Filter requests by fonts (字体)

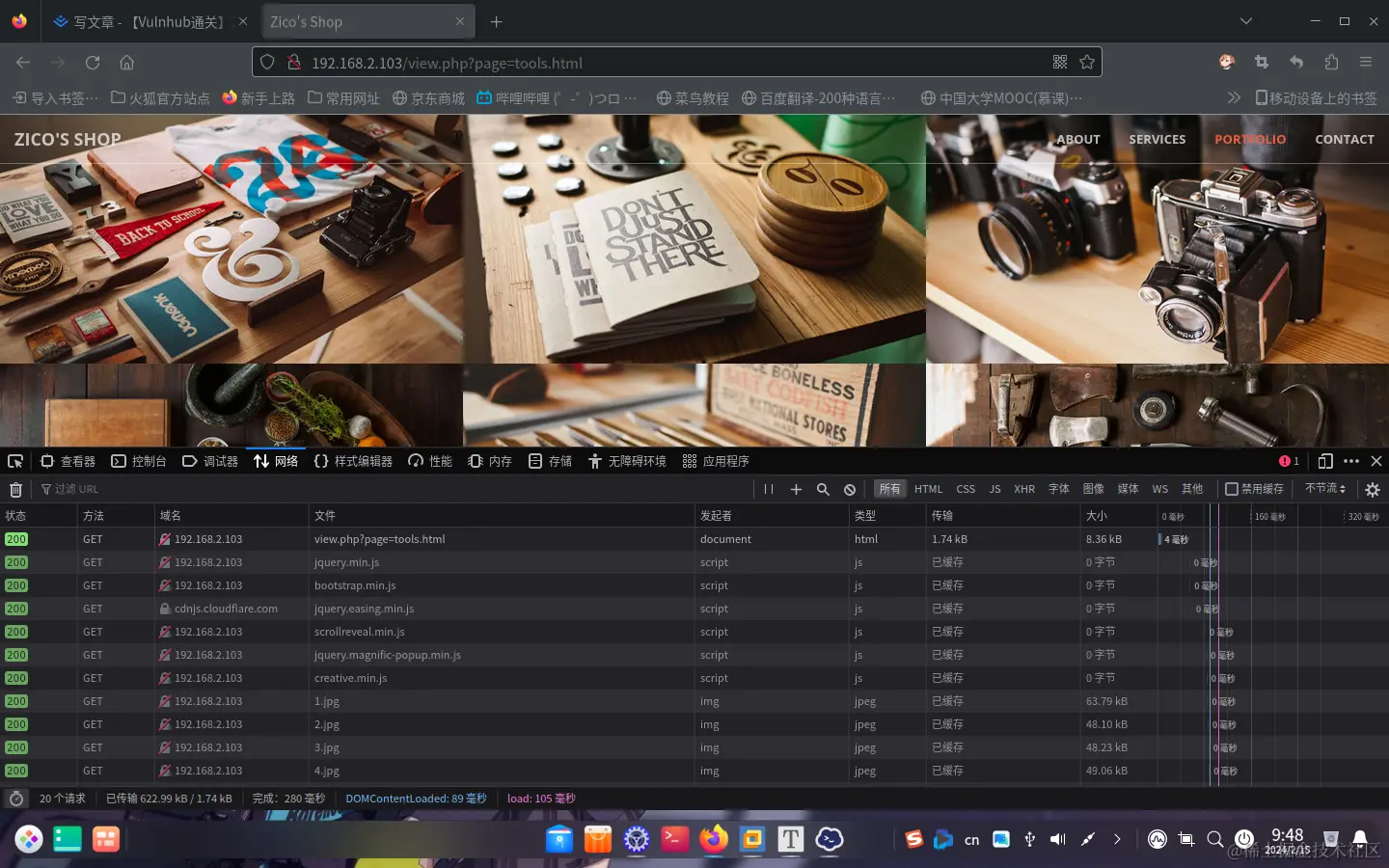coord(1059,489)
